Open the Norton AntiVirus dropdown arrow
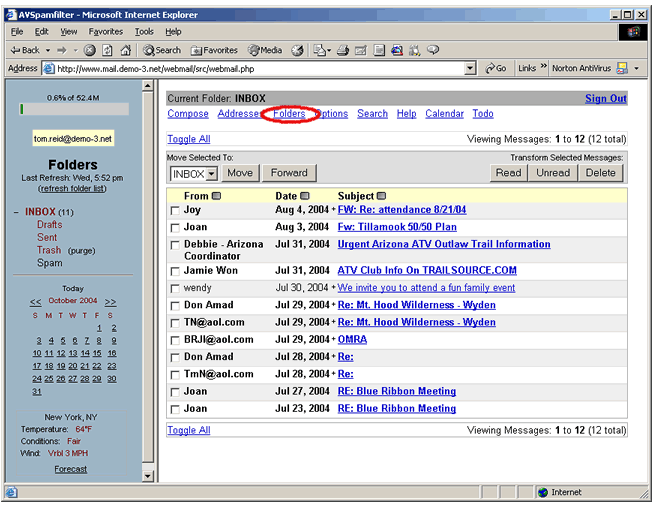Viewport: 657px width, 506px height. tap(636, 69)
